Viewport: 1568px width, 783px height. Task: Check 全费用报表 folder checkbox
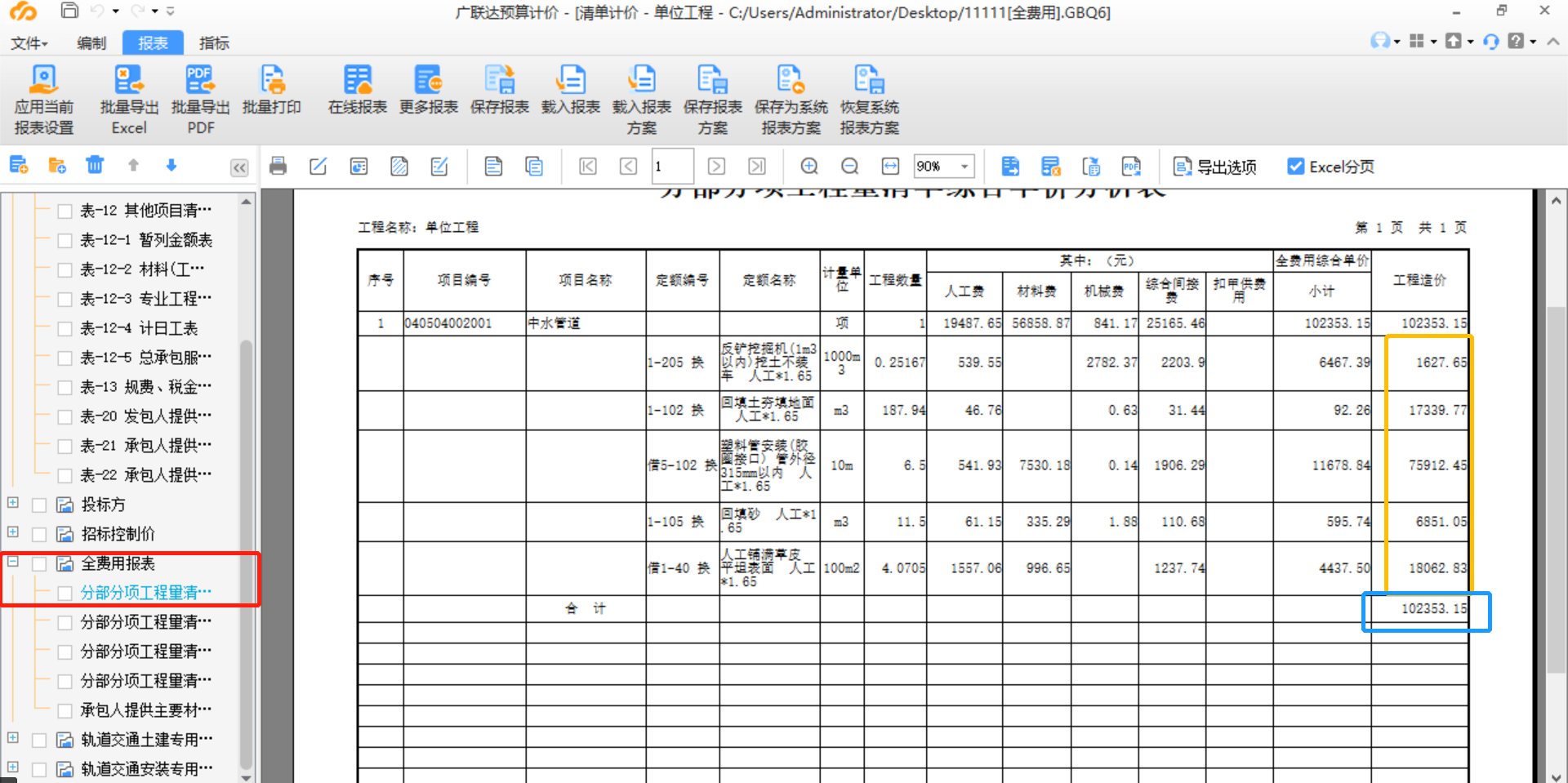tap(39, 563)
